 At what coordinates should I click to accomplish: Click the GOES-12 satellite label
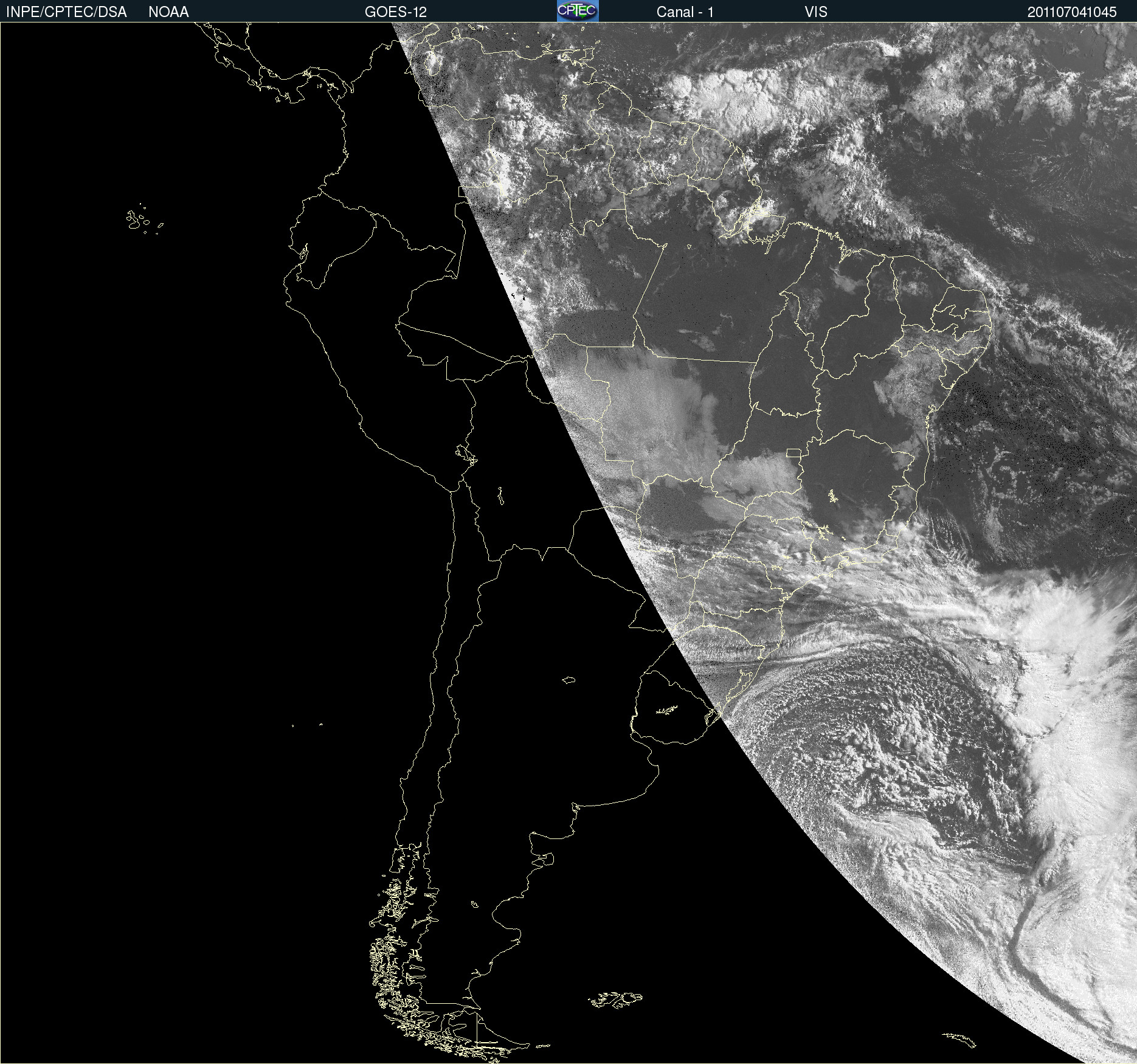396,12
